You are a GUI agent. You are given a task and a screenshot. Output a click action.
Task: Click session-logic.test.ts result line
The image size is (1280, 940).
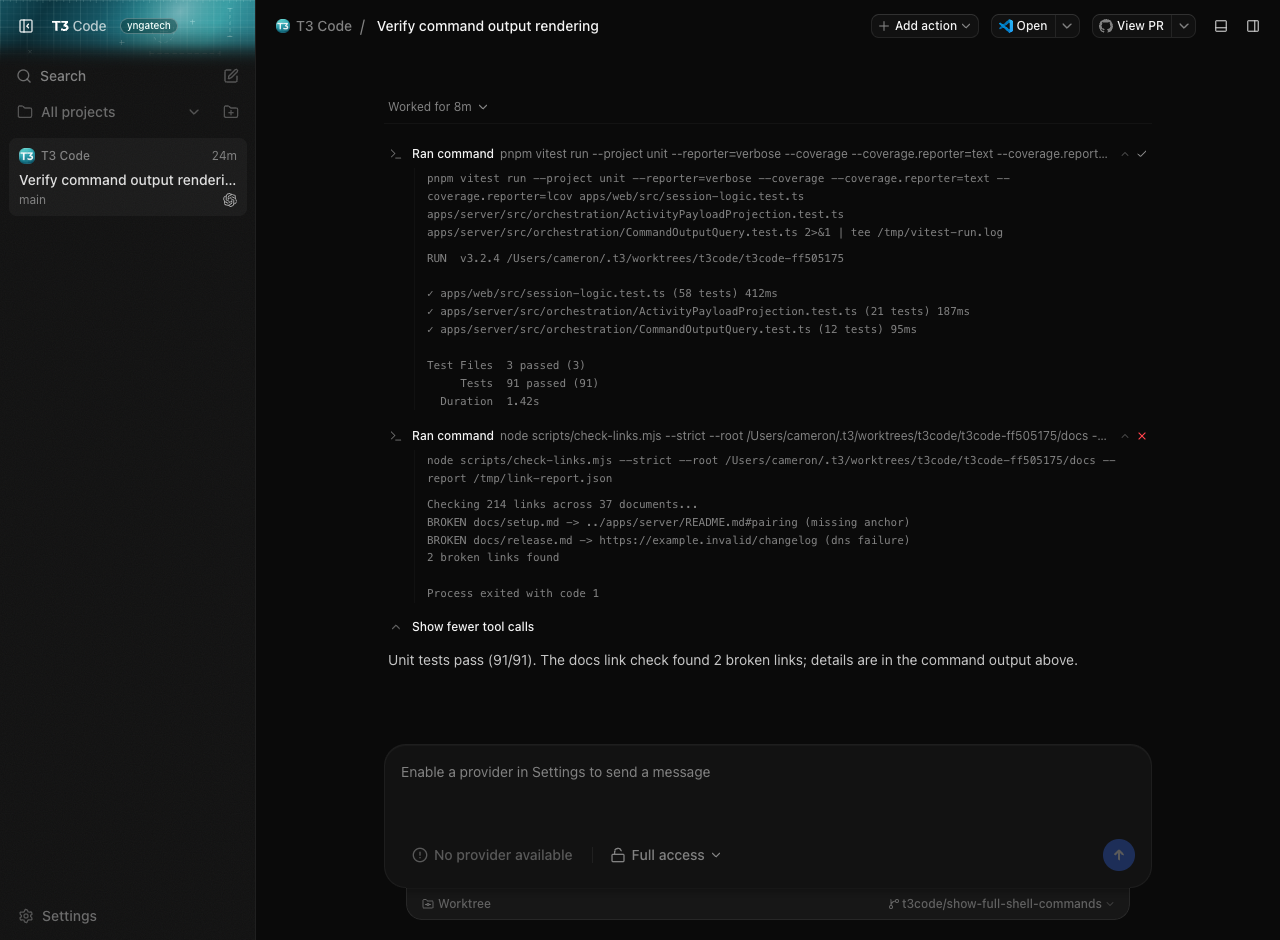pyautogui.click(x=602, y=294)
